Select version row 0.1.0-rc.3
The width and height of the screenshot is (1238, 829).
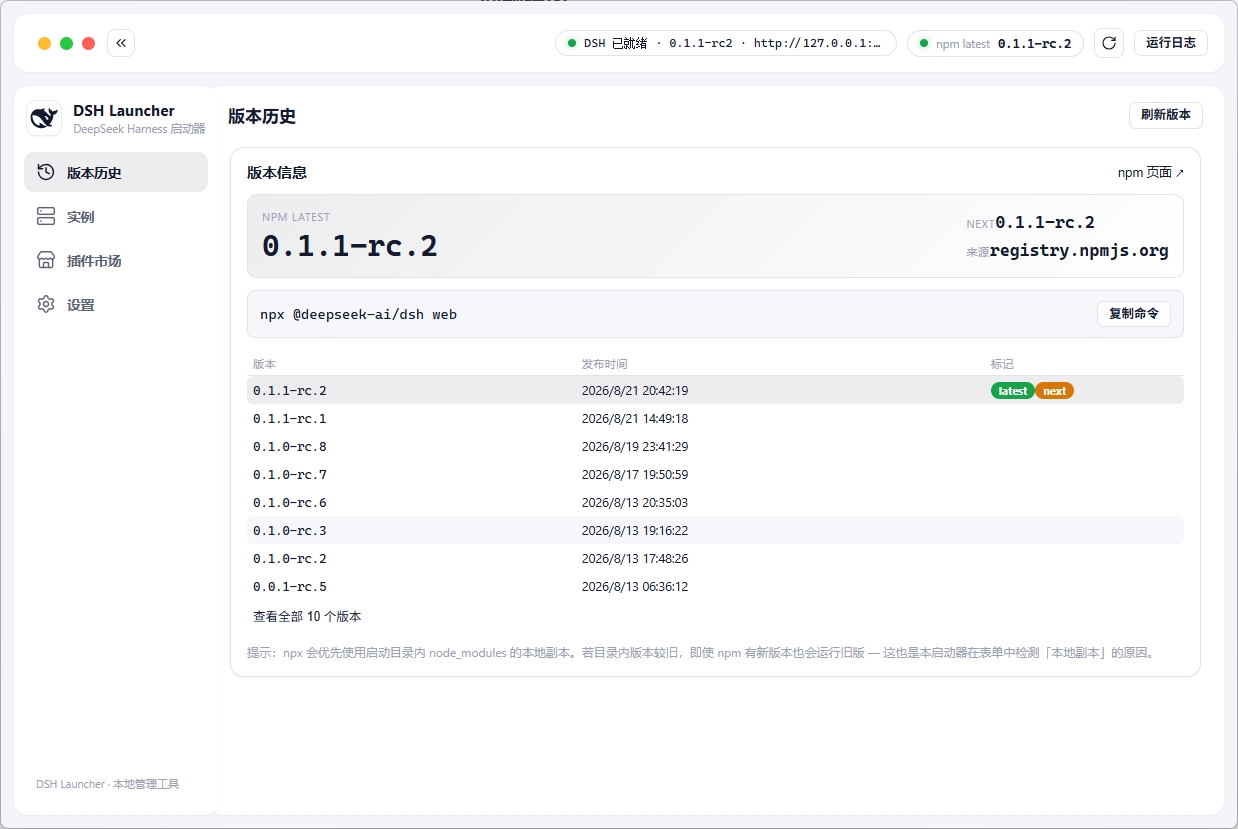[715, 530]
